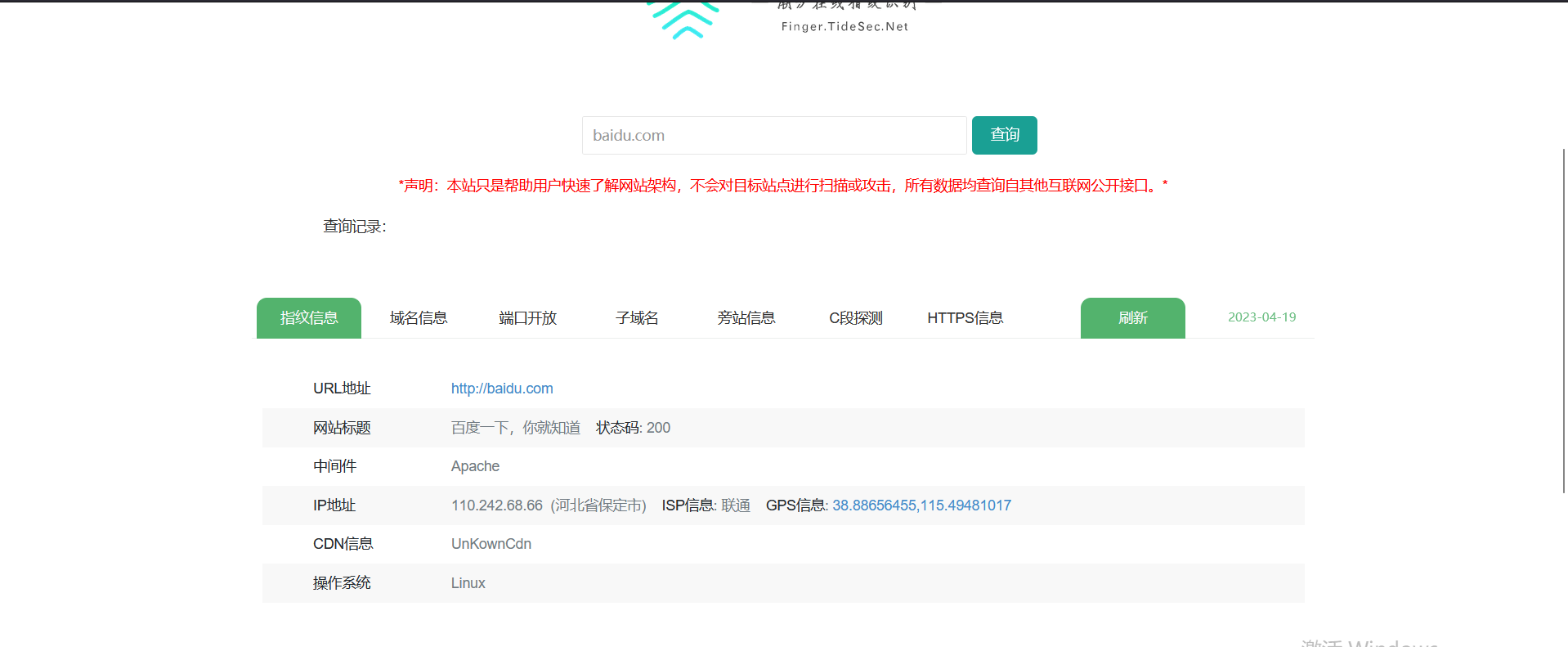Click the CDN信息 row label
This screenshot has width=1568, height=647.
(343, 544)
